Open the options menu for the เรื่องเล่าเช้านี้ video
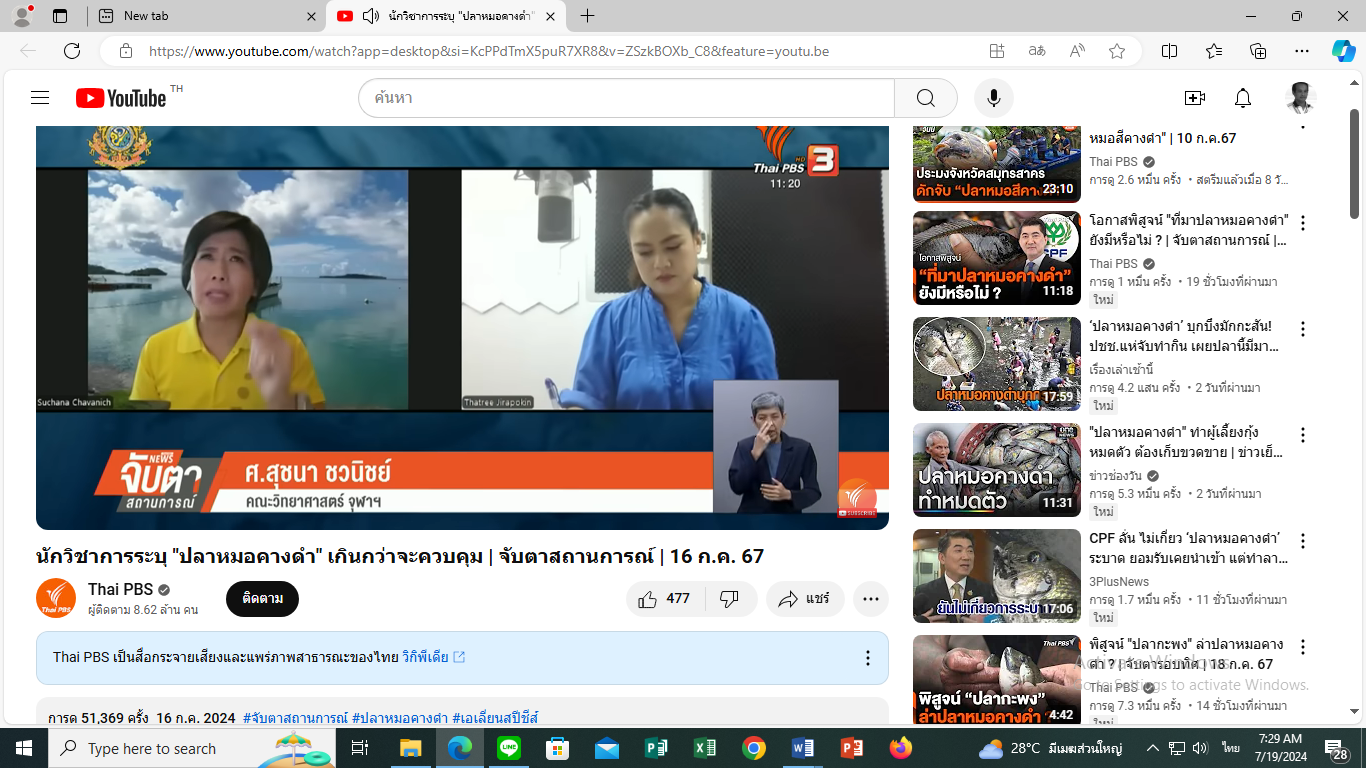This screenshot has width=1366, height=768. tap(1303, 329)
